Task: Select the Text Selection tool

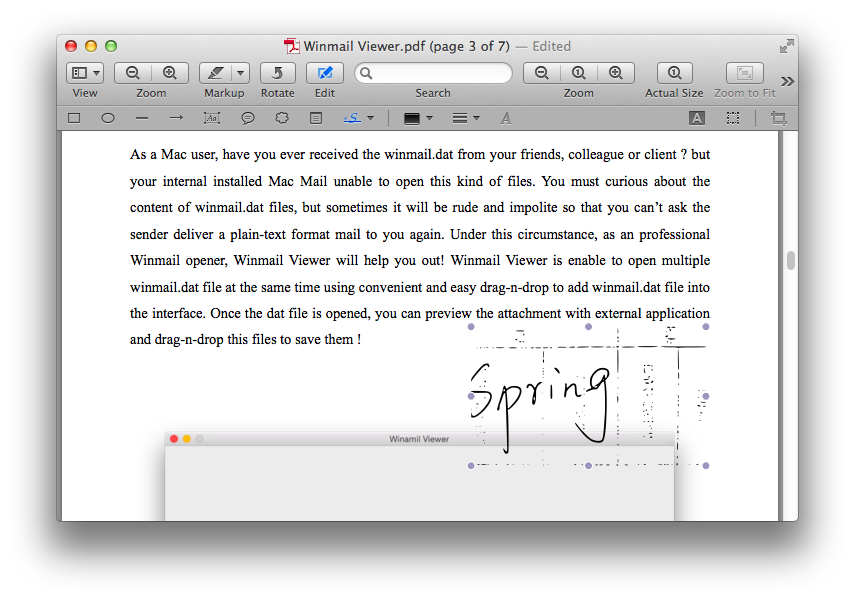Action: pyautogui.click(x=697, y=118)
